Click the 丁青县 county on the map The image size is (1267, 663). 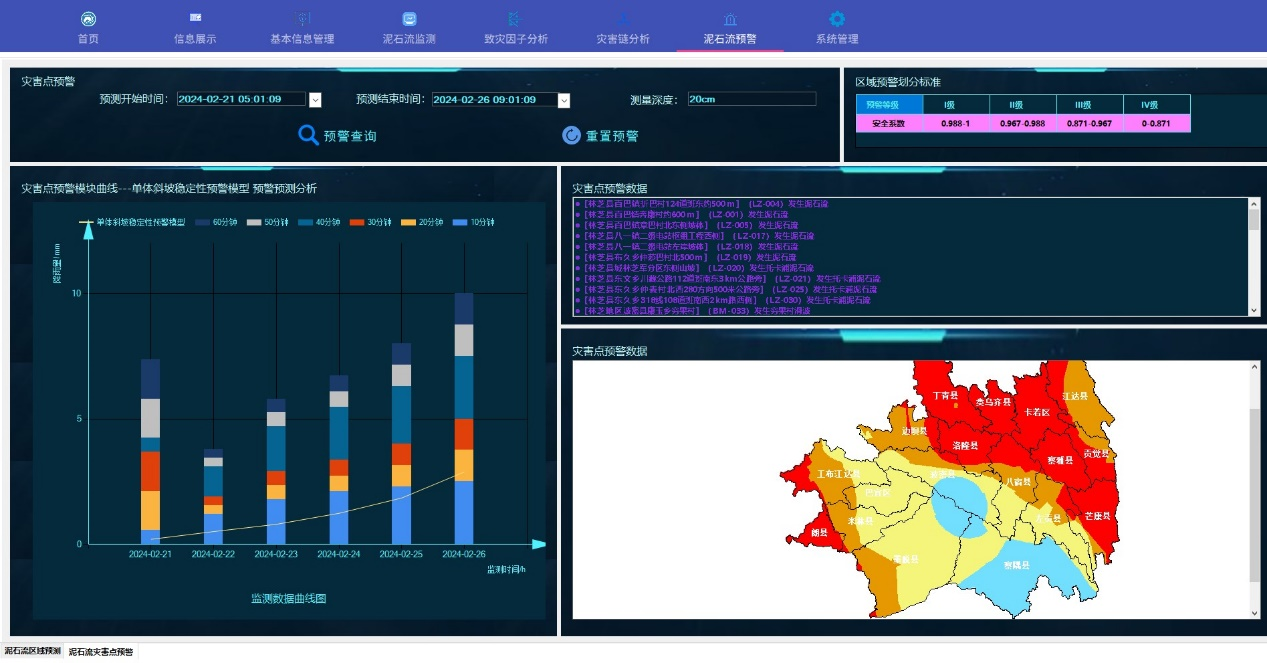(x=945, y=395)
